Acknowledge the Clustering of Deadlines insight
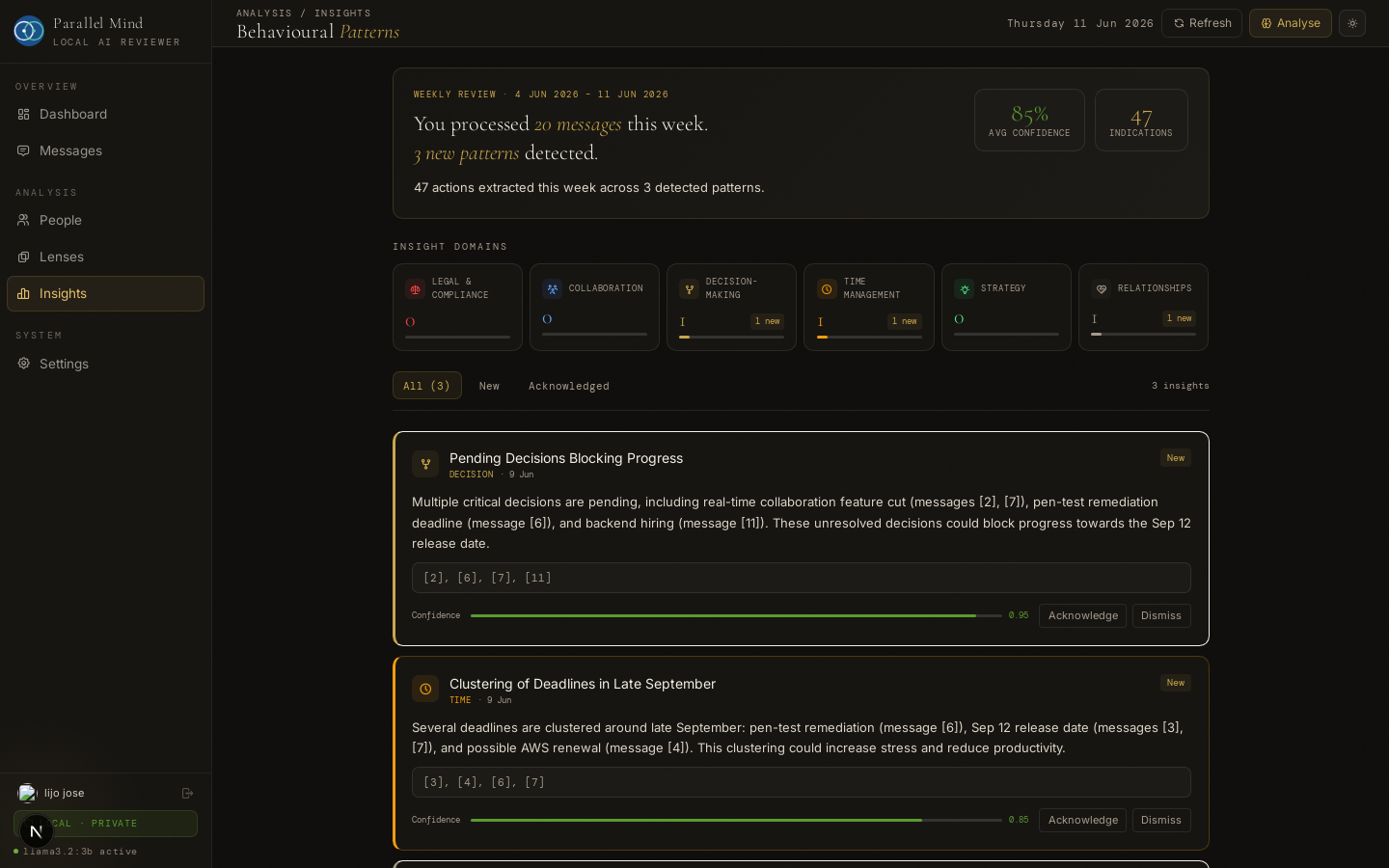This screenshot has height=868, width=1389. 1083,820
